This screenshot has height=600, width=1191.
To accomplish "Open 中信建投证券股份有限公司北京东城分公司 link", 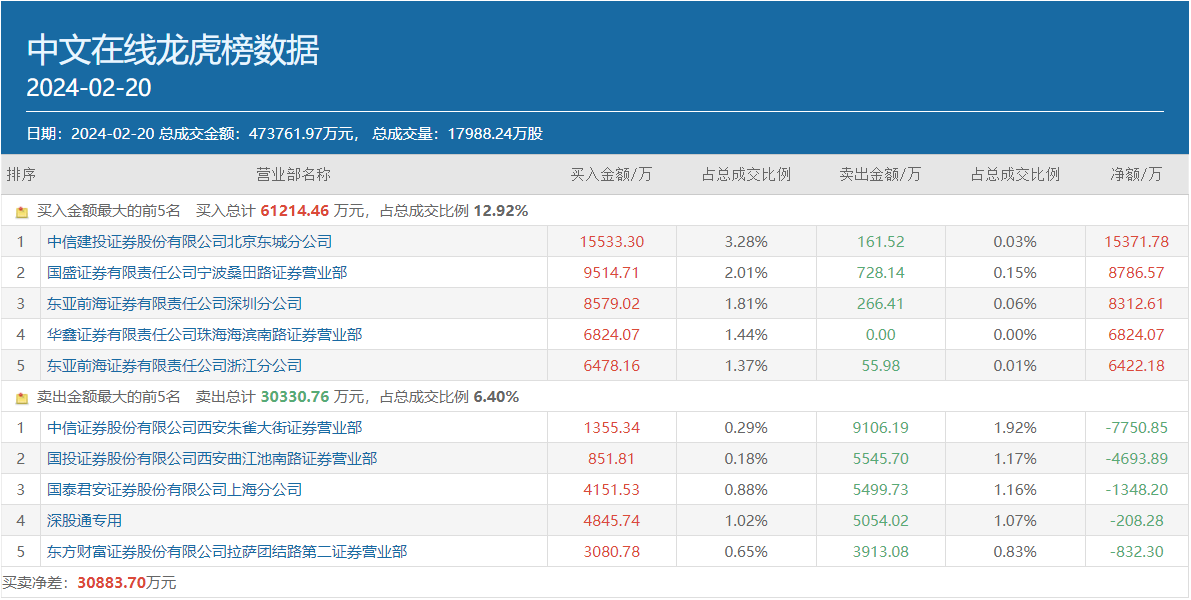I will click(x=189, y=242).
